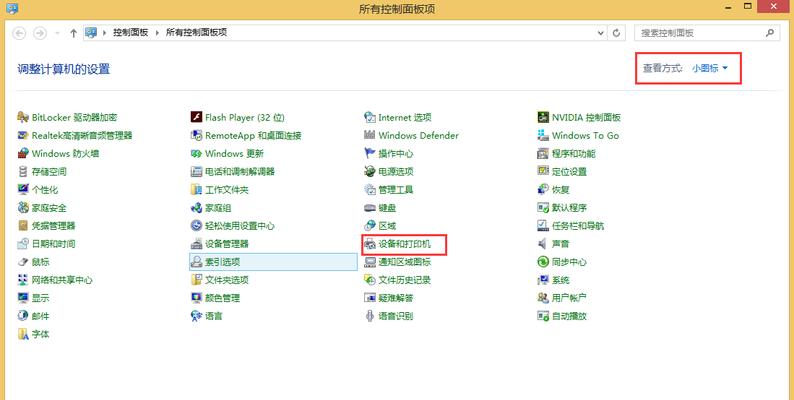The height and width of the screenshot is (400, 794).
Task: Open the Windows To Go icon
Action: click(543, 135)
